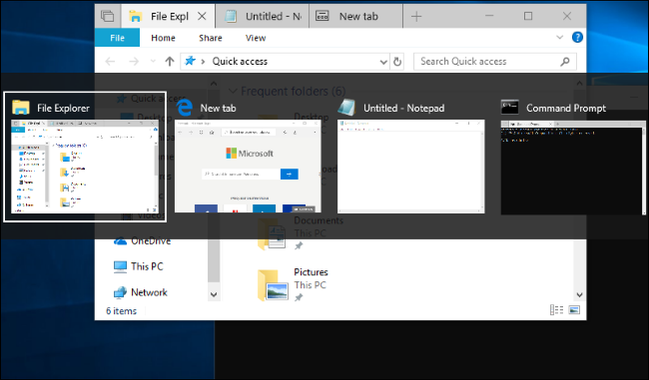Image resolution: width=649 pixels, height=380 pixels.
Task: Click the OneDrive cloud icon
Action: click(120, 241)
